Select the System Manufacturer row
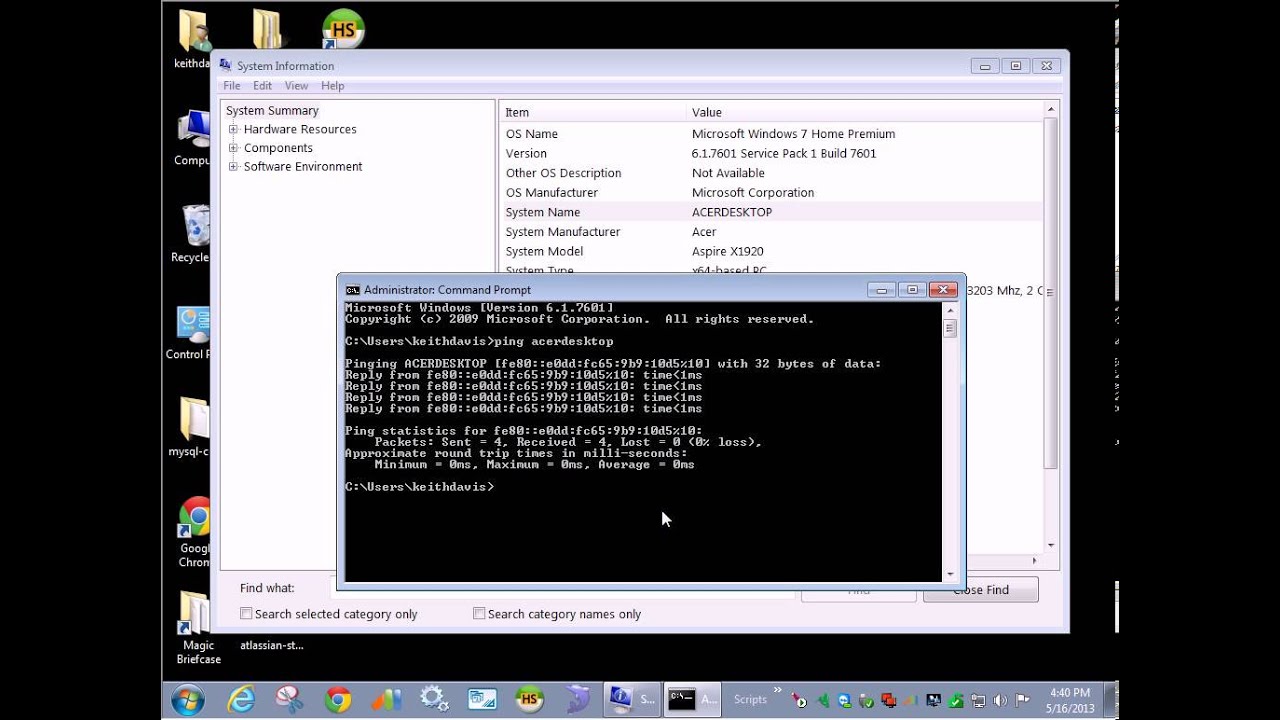Viewport: 1280px width, 720px height. coord(770,232)
